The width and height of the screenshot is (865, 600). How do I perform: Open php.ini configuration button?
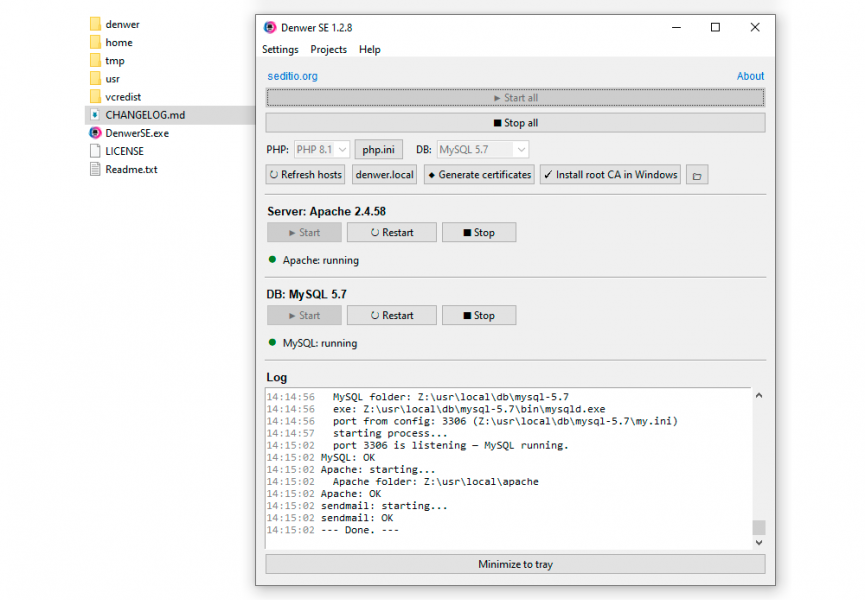click(378, 149)
